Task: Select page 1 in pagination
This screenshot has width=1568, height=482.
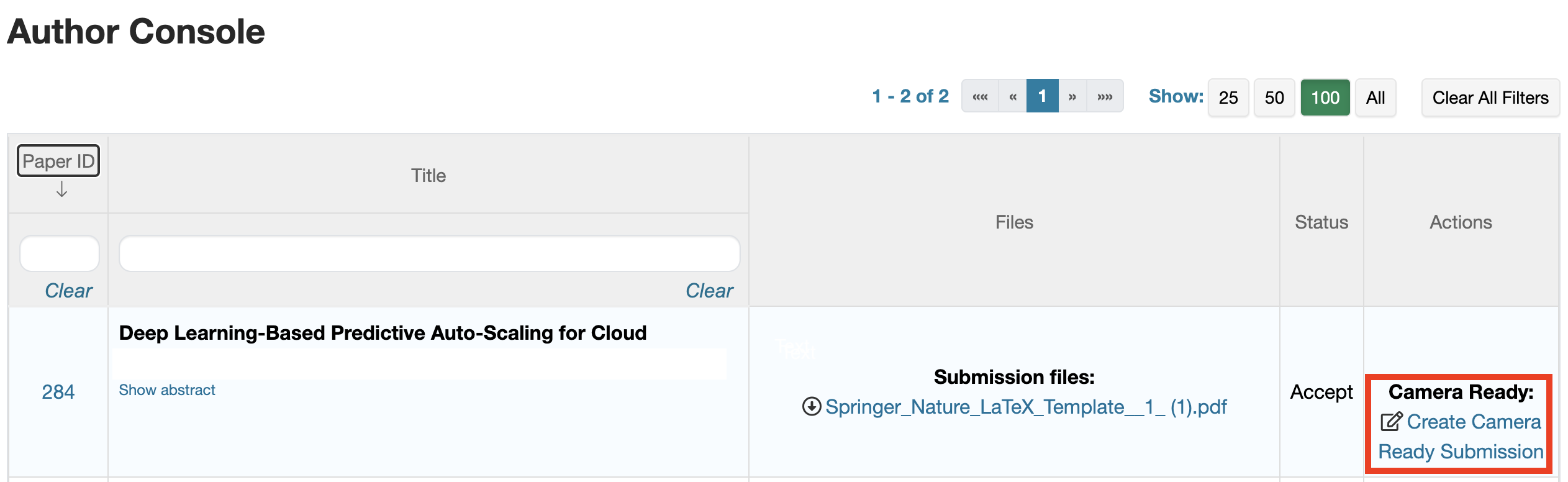Action: click(x=1043, y=96)
